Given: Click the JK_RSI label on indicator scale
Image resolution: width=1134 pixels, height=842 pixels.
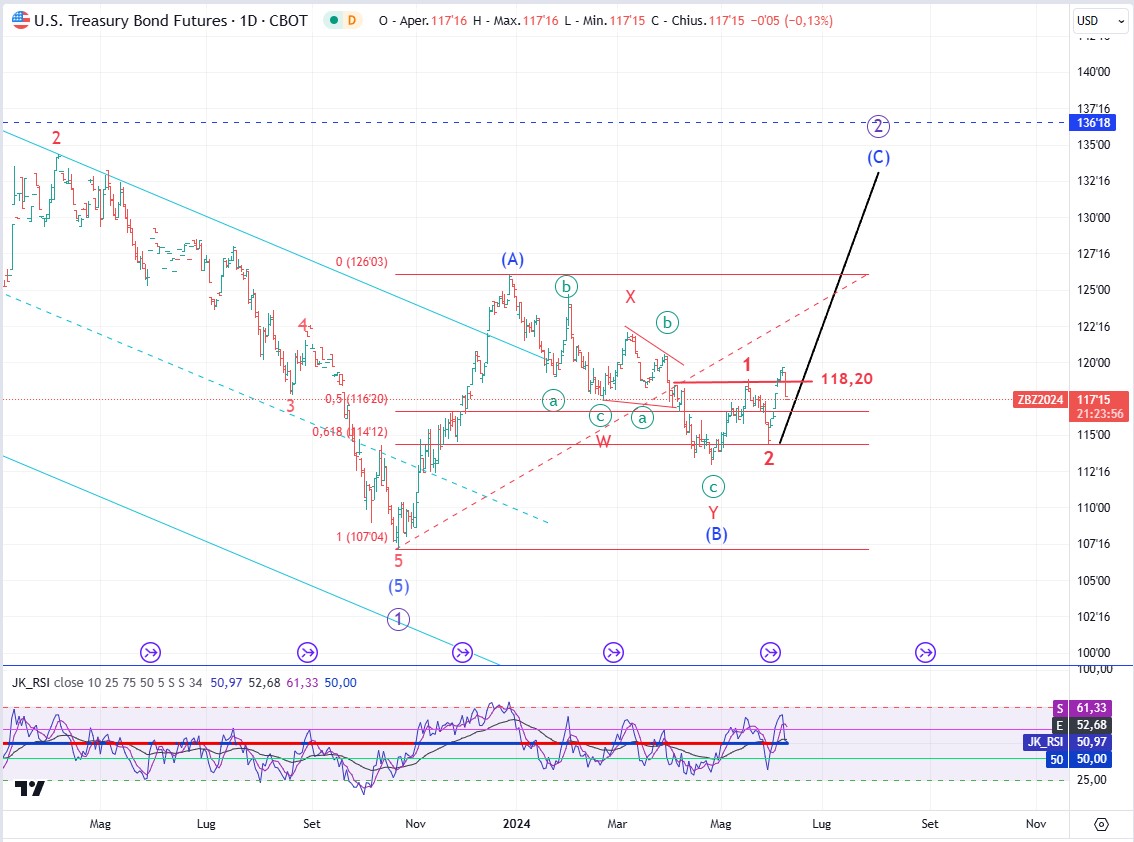Looking at the screenshot, I should pyautogui.click(x=1045, y=741).
